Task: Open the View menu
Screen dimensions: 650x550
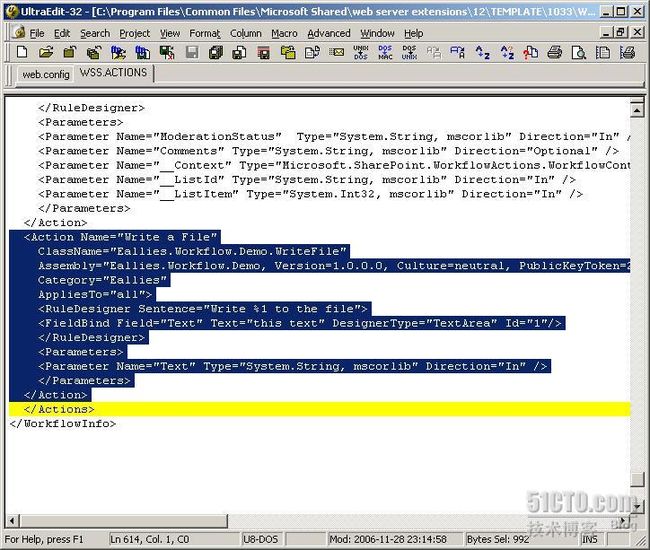Action: click(170, 33)
